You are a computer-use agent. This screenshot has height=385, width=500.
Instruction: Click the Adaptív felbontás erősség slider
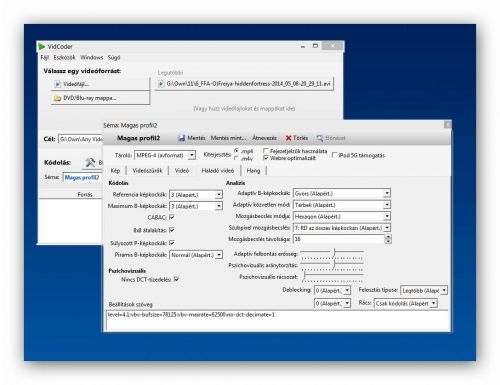pos(332,254)
